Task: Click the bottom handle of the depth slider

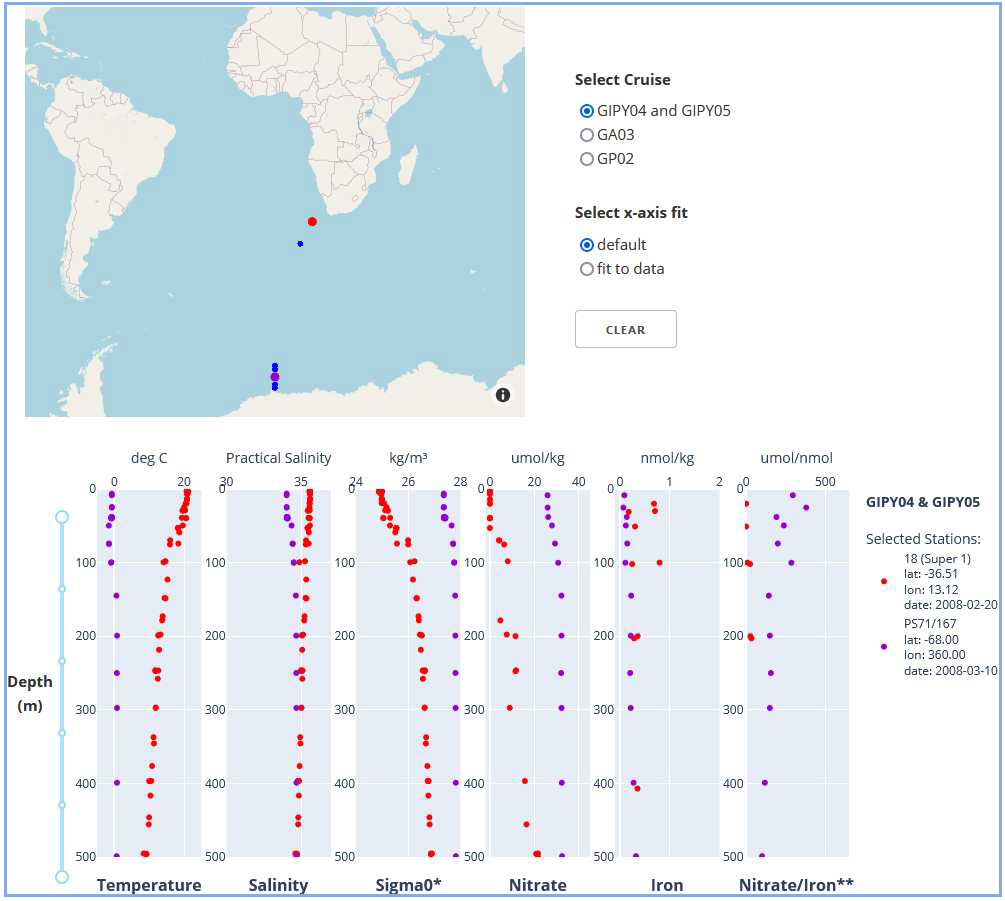Action: tap(62, 876)
